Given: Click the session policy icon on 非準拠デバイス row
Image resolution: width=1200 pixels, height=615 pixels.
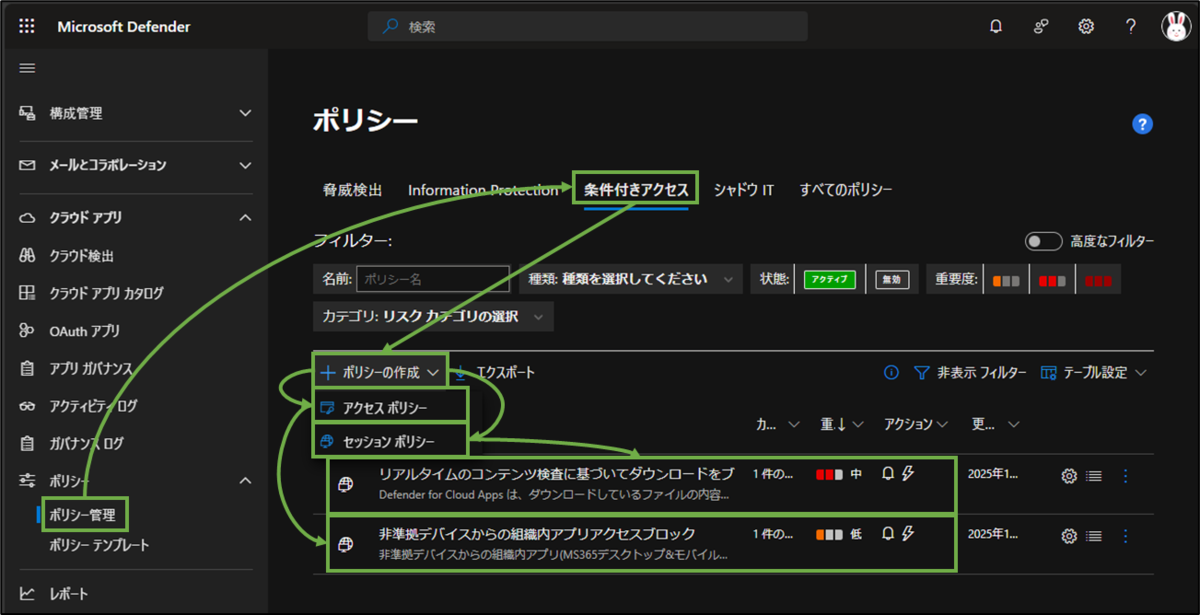Looking at the screenshot, I should pyautogui.click(x=346, y=544).
